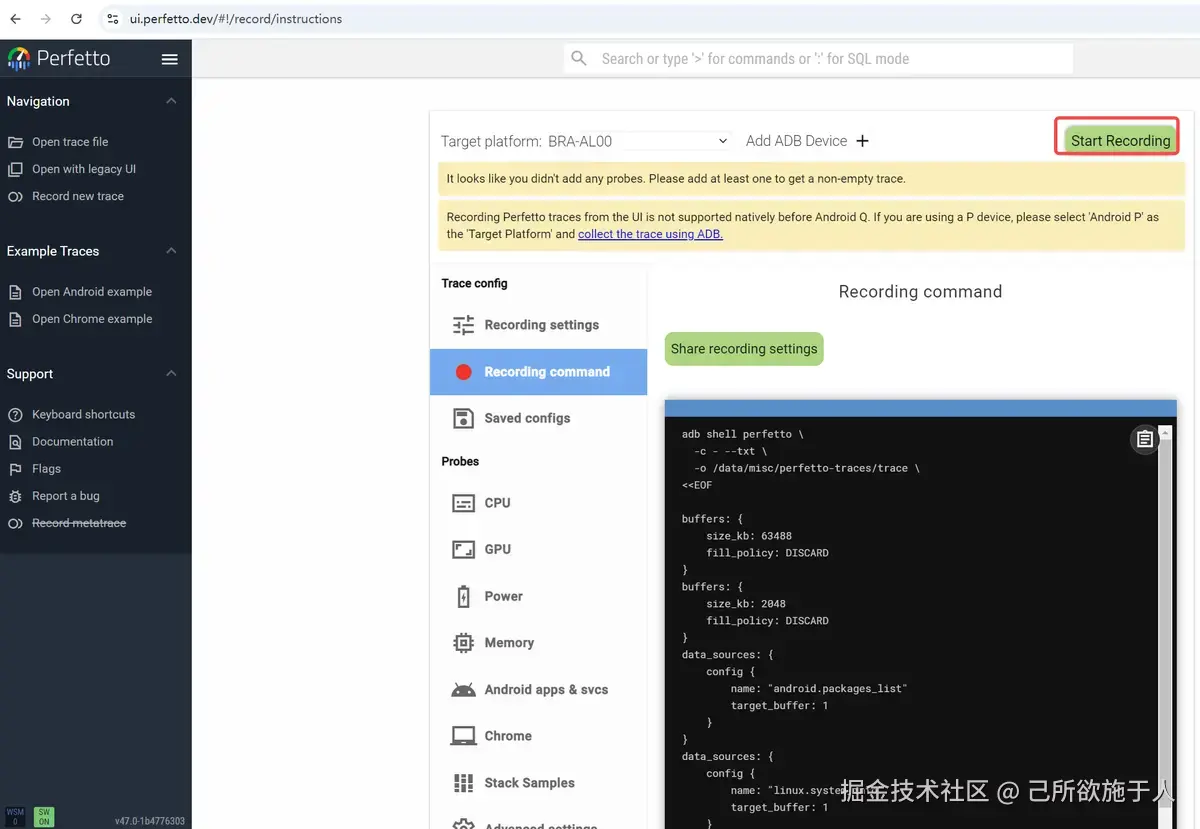Click the Power battery icon
The image size is (1200, 829).
coord(463,596)
